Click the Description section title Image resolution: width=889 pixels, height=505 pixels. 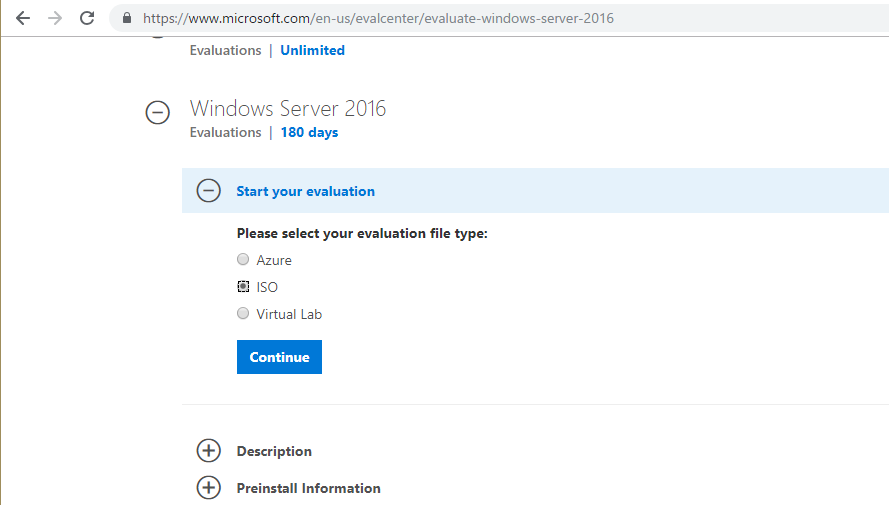tap(274, 451)
